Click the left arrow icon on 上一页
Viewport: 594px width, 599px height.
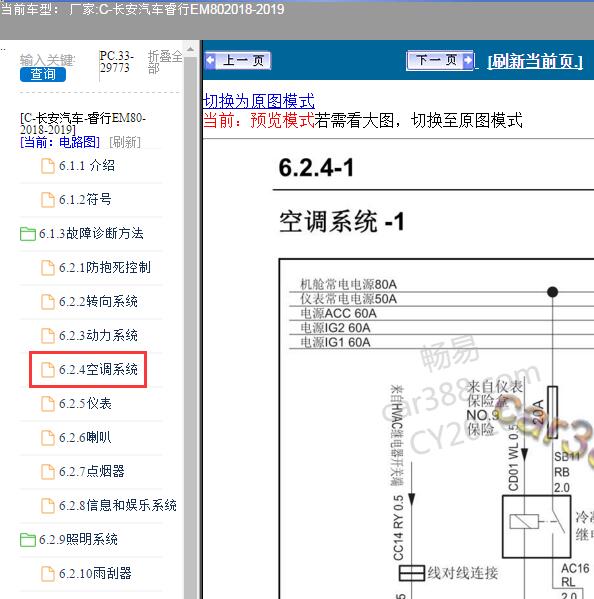(210, 60)
